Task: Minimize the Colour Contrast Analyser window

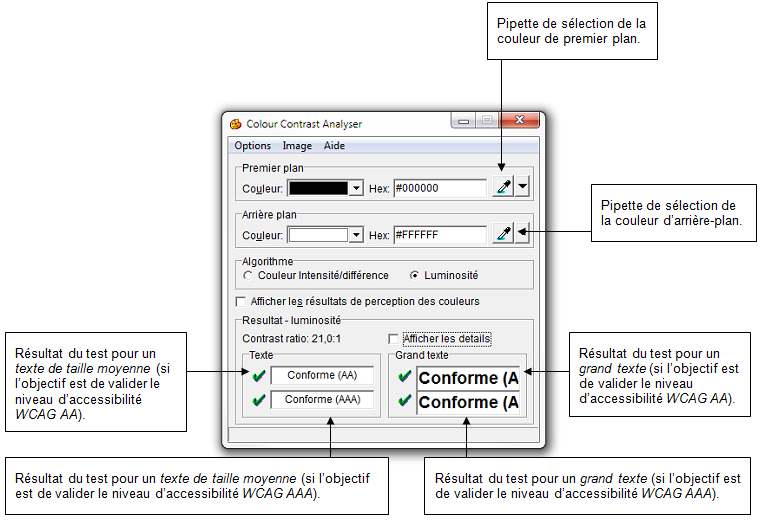Action: (464, 123)
